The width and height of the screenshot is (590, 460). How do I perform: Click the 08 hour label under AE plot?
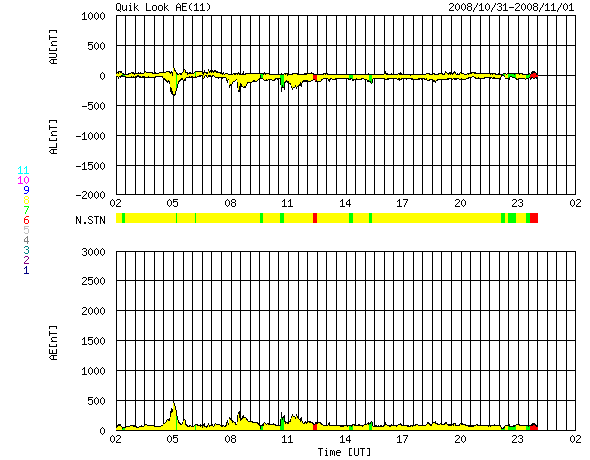[230, 439]
